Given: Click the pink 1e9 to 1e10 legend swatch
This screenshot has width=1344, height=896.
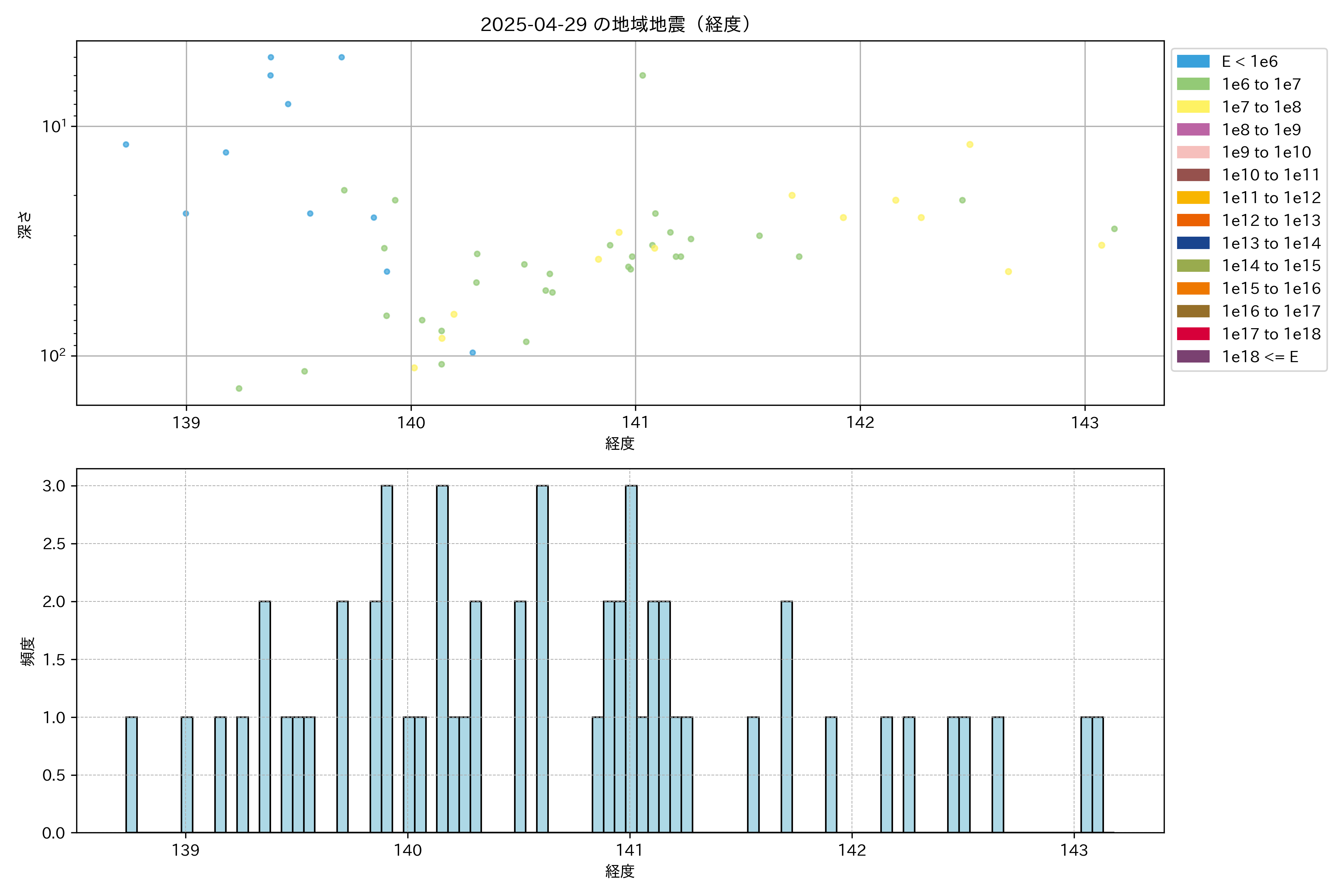Looking at the screenshot, I should (x=1192, y=153).
